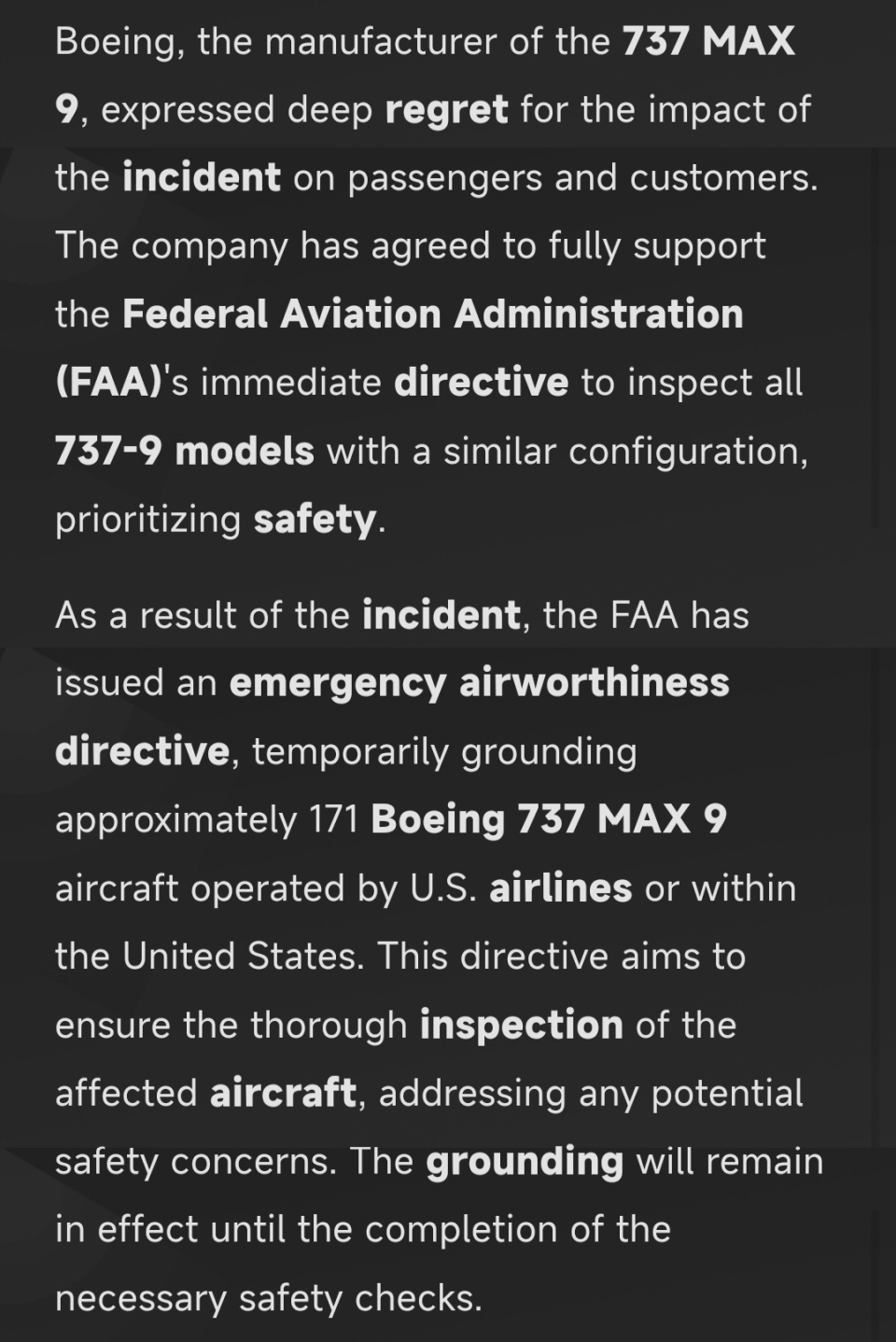This screenshot has height=1342, width=896.
Task: Click 'incident' in the first paragraph
Action: pos(202,177)
